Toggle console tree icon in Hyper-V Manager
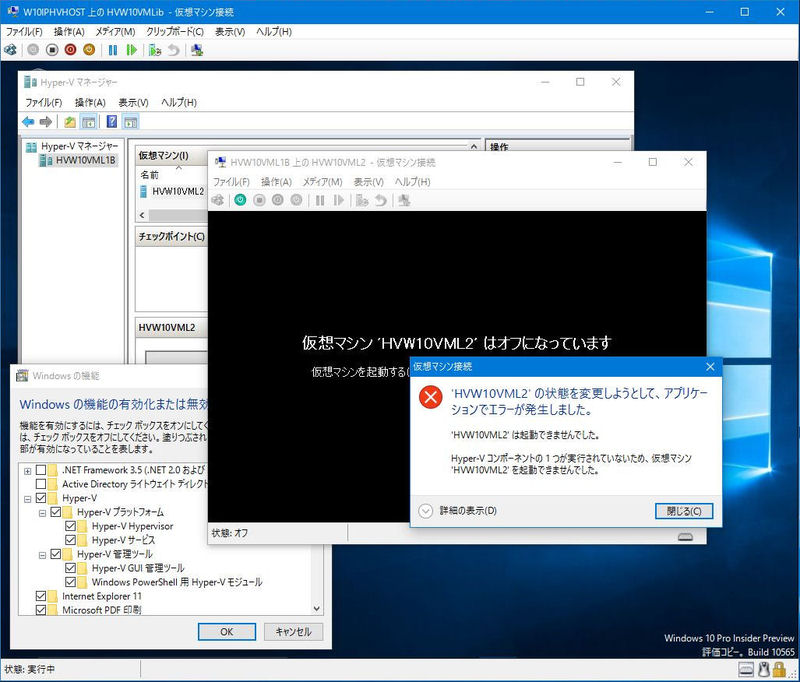 89,121
